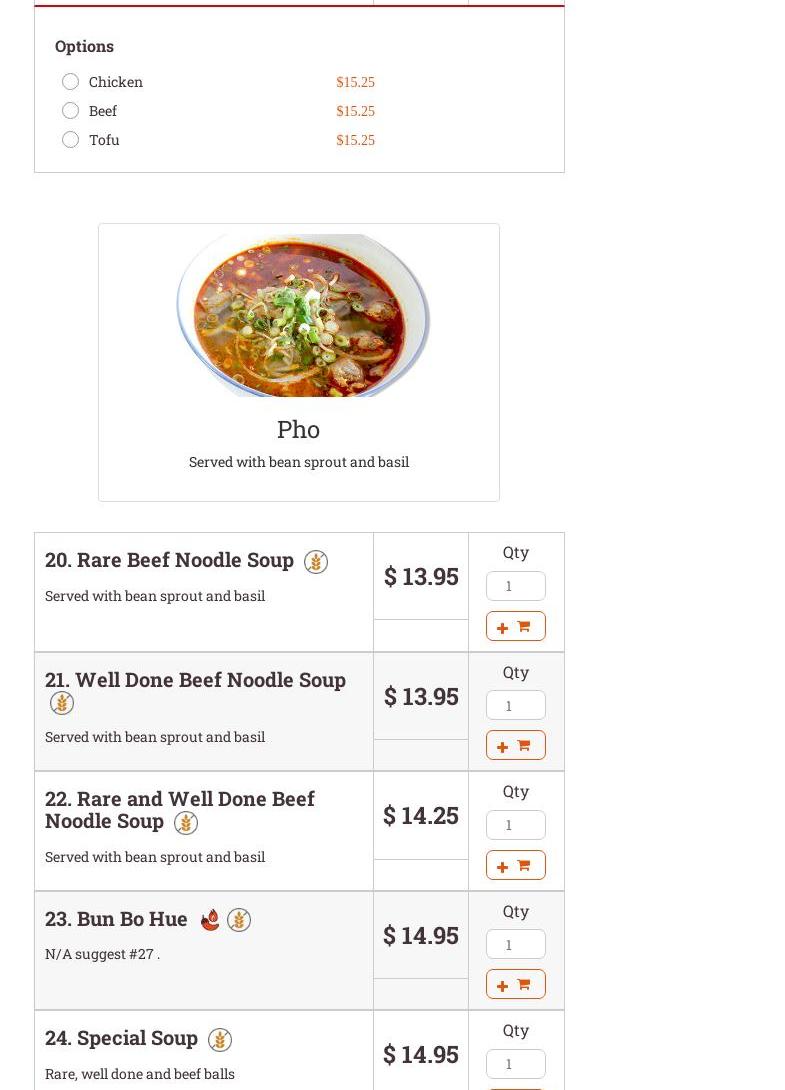Click the wheat icon next to Rare and Well Done Beef Noodle Soup
Image resolution: width=785 pixels, height=1090 pixels.
pos(186,823)
